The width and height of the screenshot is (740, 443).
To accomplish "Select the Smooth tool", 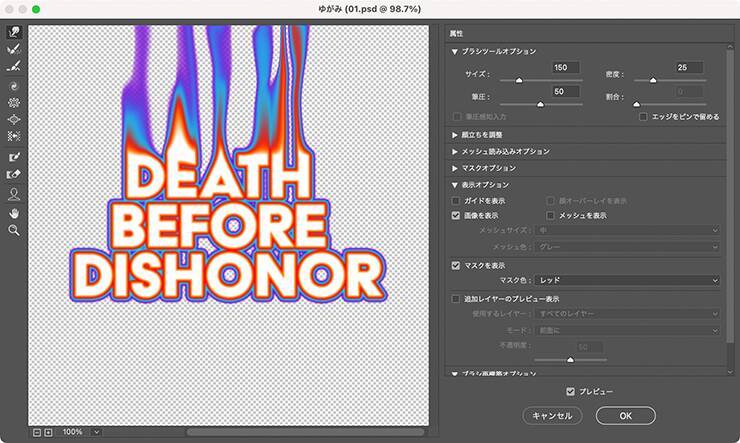I will (14, 66).
